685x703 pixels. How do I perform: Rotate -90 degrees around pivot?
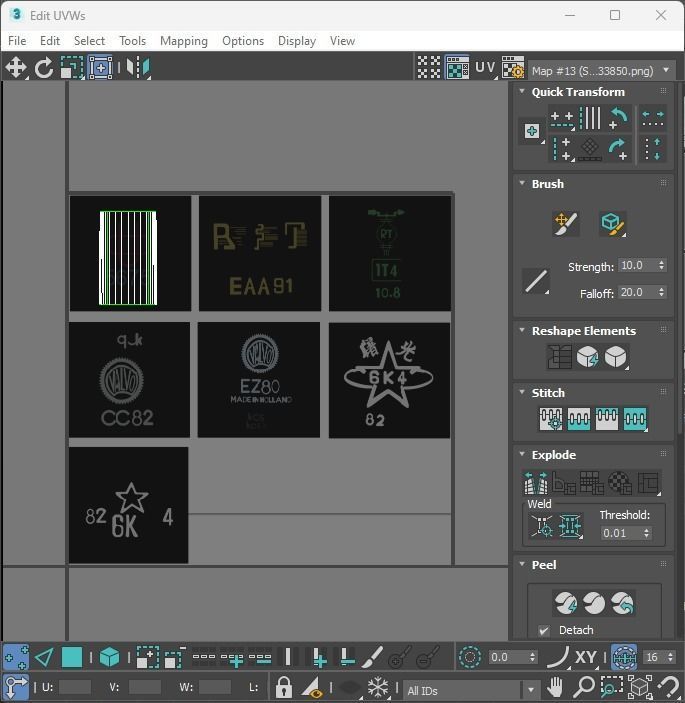pos(619,119)
